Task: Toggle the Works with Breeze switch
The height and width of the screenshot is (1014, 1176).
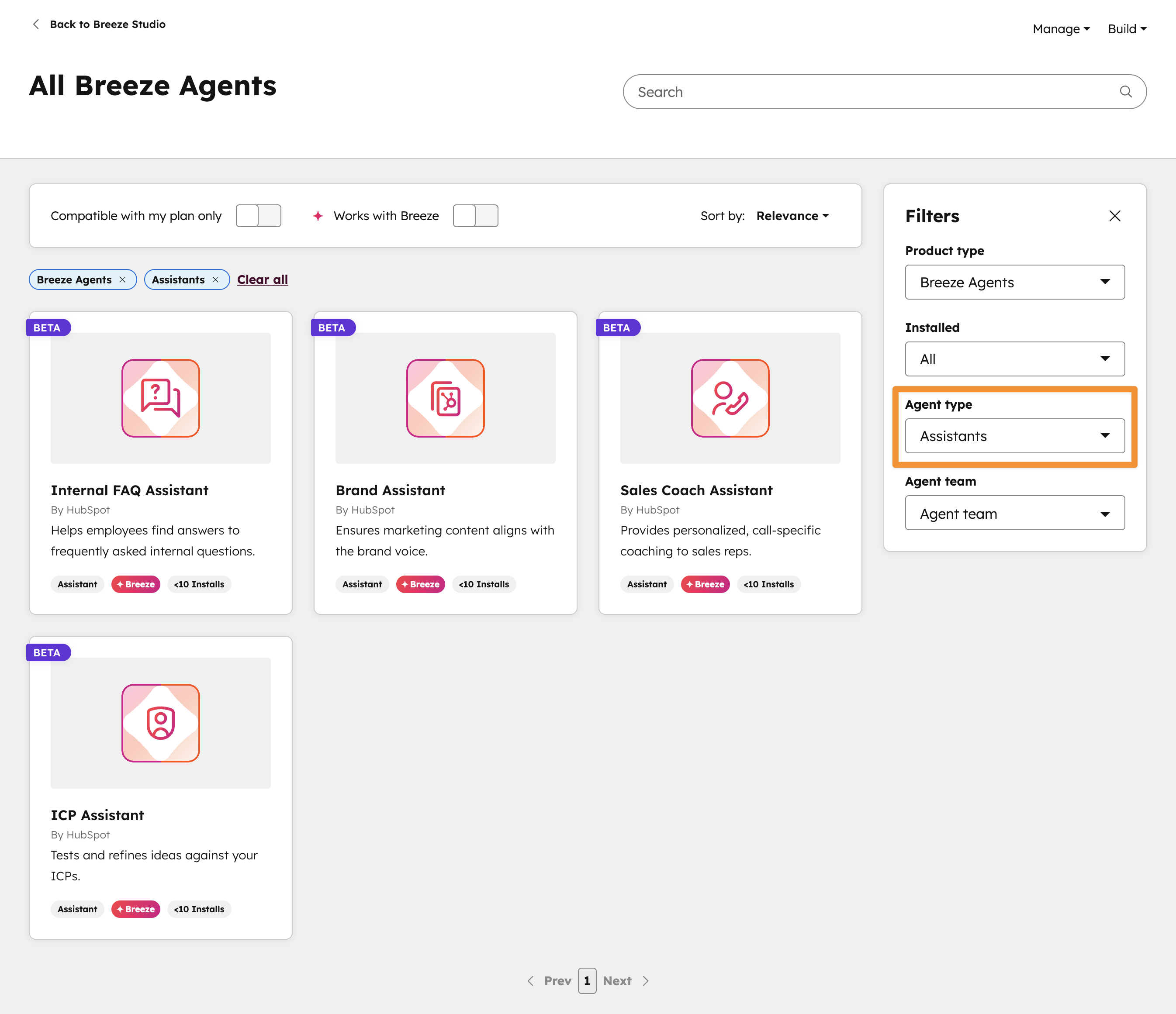Action: (x=476, y=216)
